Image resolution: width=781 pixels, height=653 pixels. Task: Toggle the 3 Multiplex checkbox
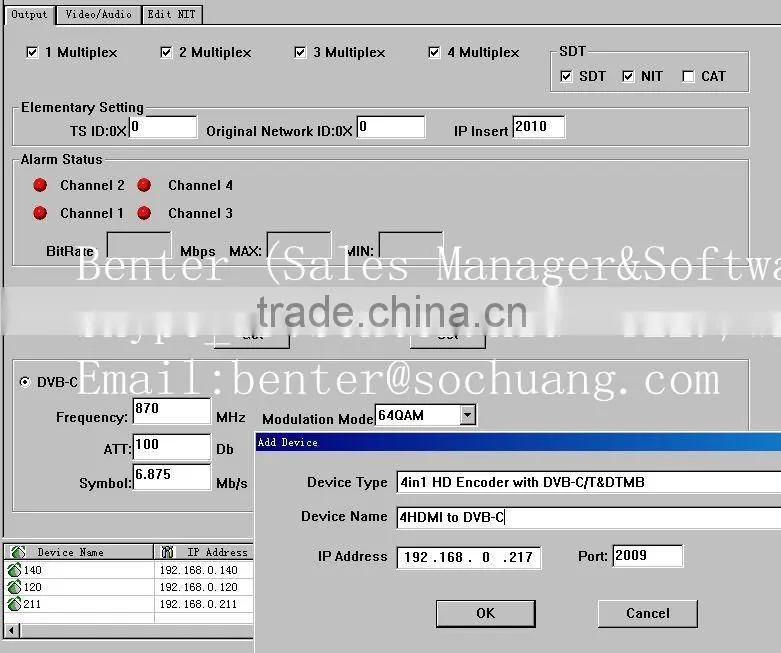[x=300, y=52]
